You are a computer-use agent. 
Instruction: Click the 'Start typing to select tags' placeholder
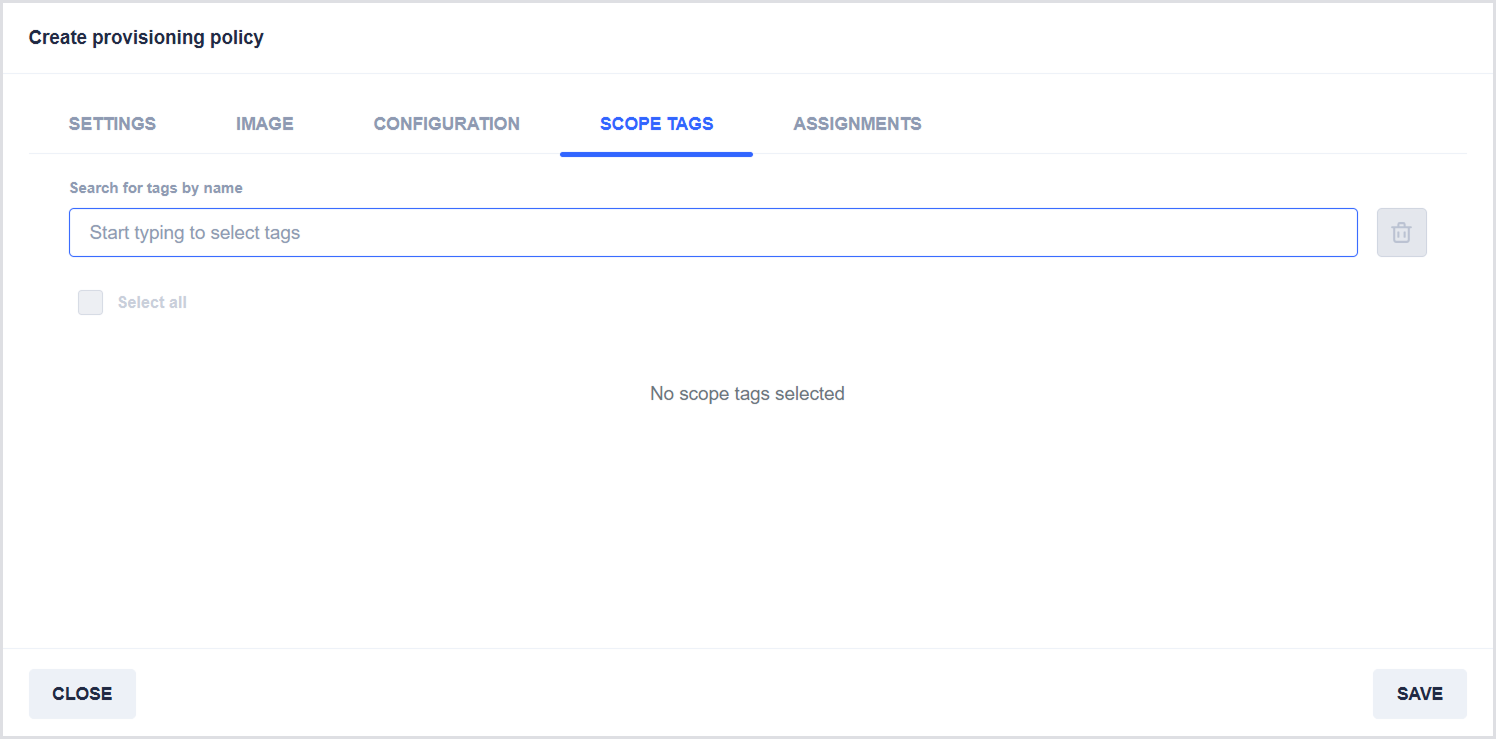(x=195, y=233)
